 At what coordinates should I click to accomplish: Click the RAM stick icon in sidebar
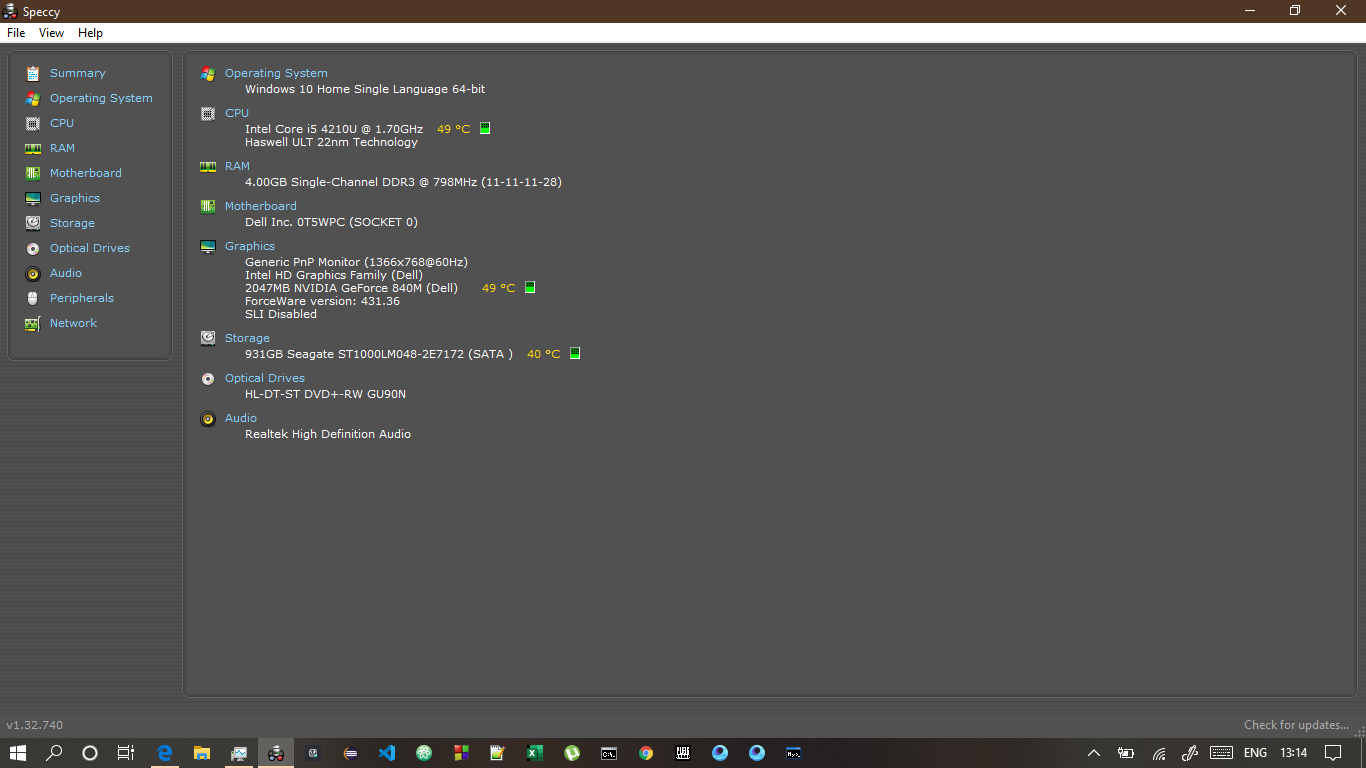(33, 148)
